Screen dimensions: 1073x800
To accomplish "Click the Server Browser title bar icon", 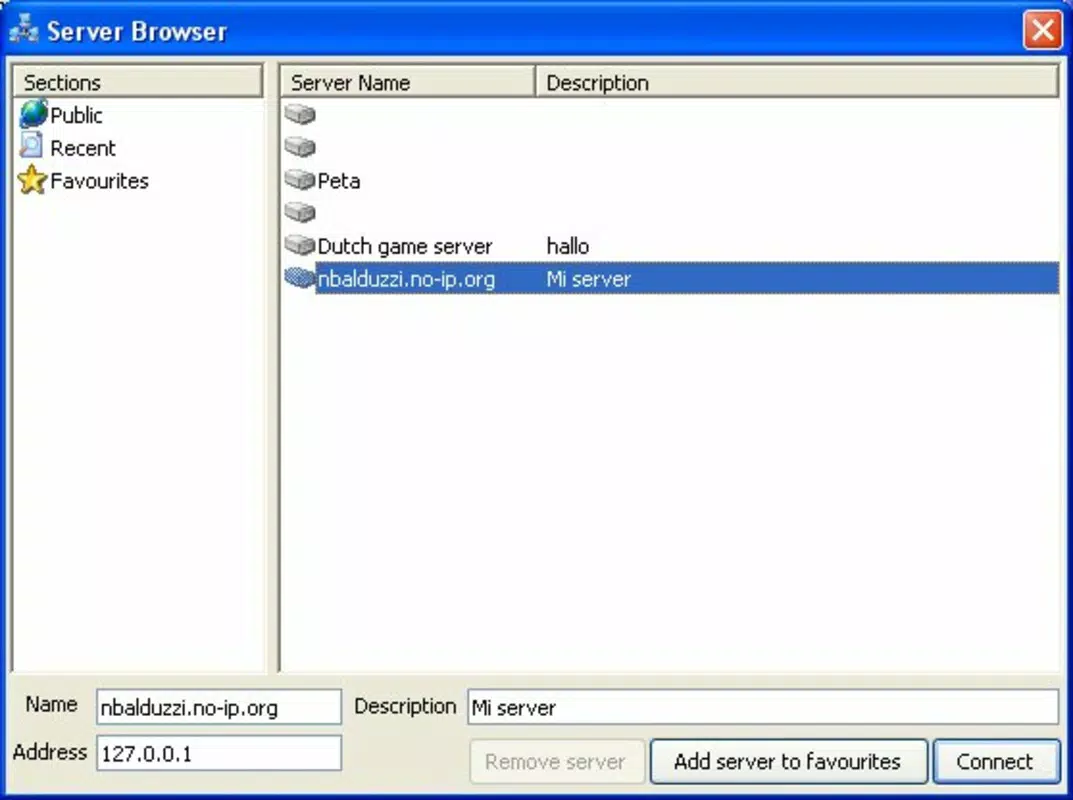I will click(24, 29).
